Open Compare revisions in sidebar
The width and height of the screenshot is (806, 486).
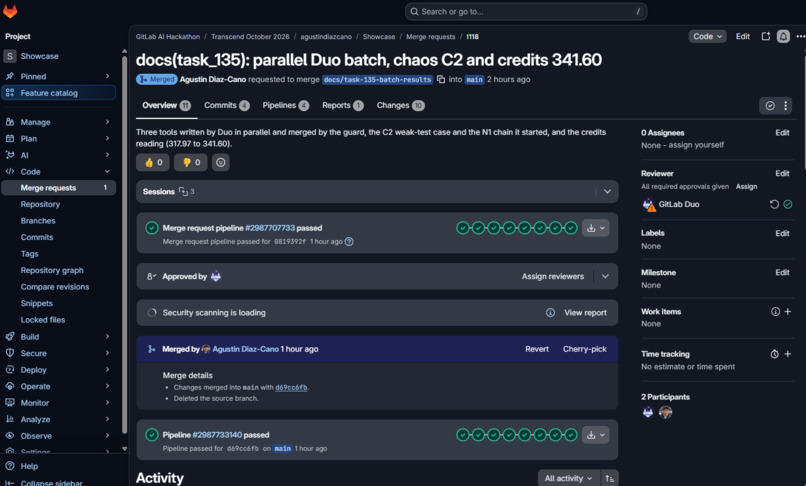pos(54,286)
